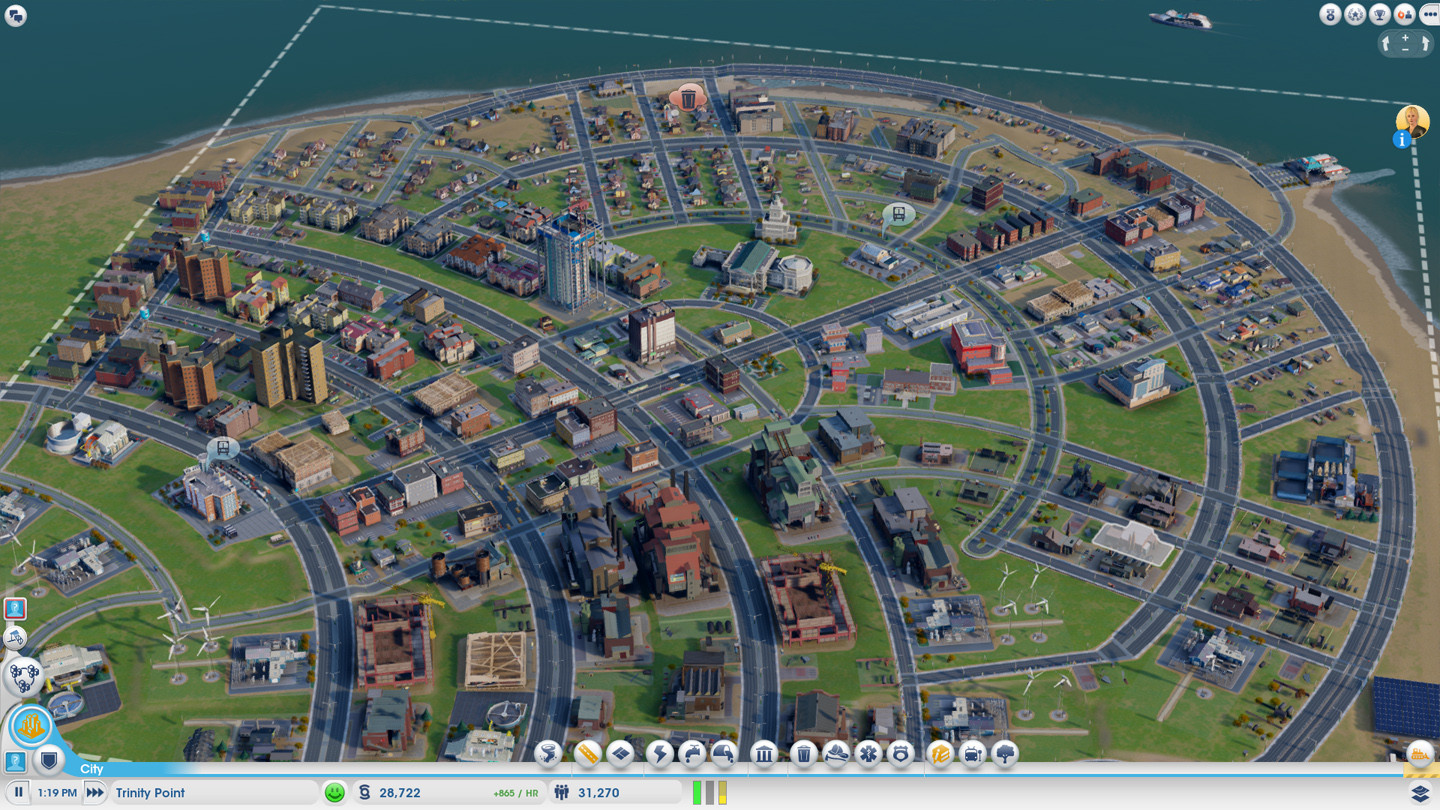Open the Waste disposal trash can menu
This screenshot has height=810, width=1440.
coord(803,753)
